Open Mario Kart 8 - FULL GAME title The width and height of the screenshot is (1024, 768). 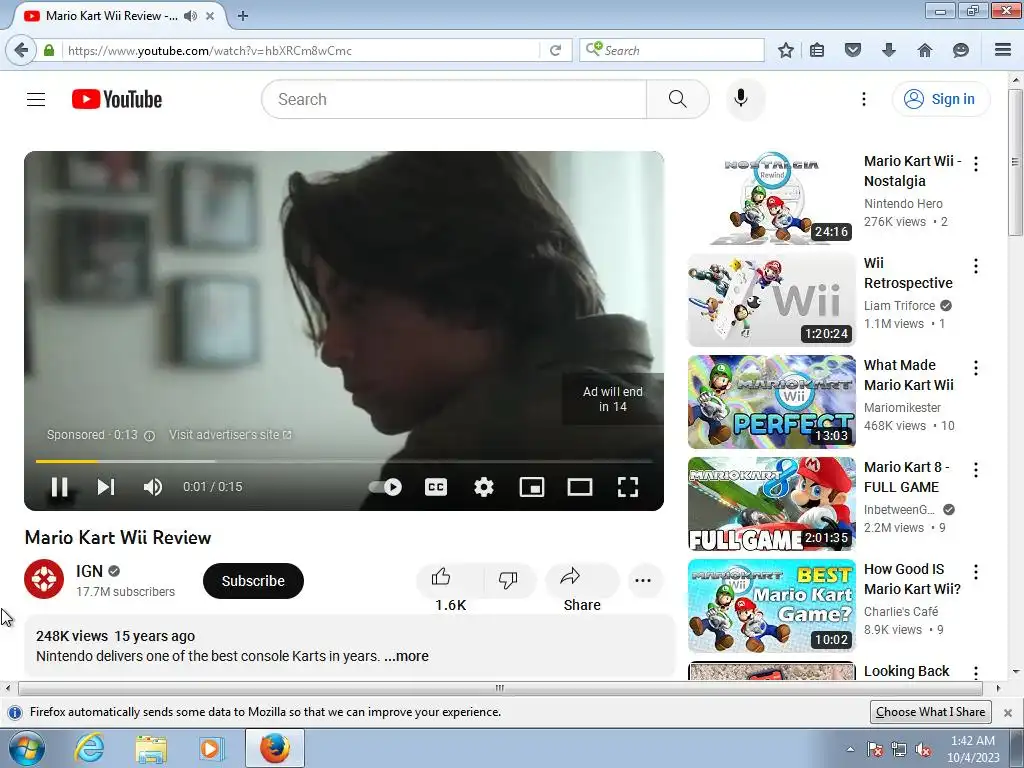tap(906, 477)
